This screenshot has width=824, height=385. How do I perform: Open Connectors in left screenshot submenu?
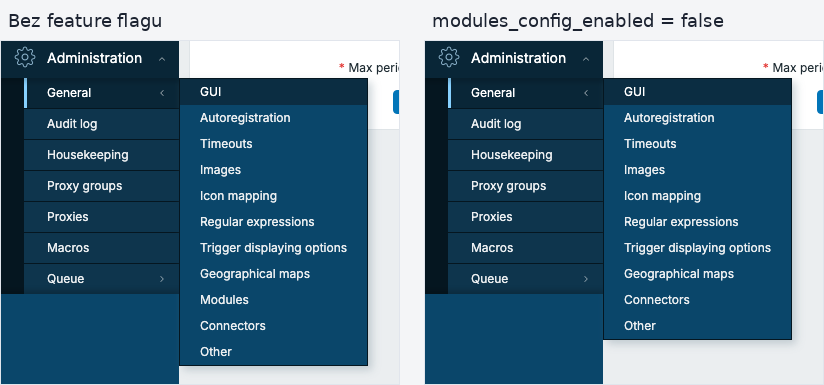273,326
